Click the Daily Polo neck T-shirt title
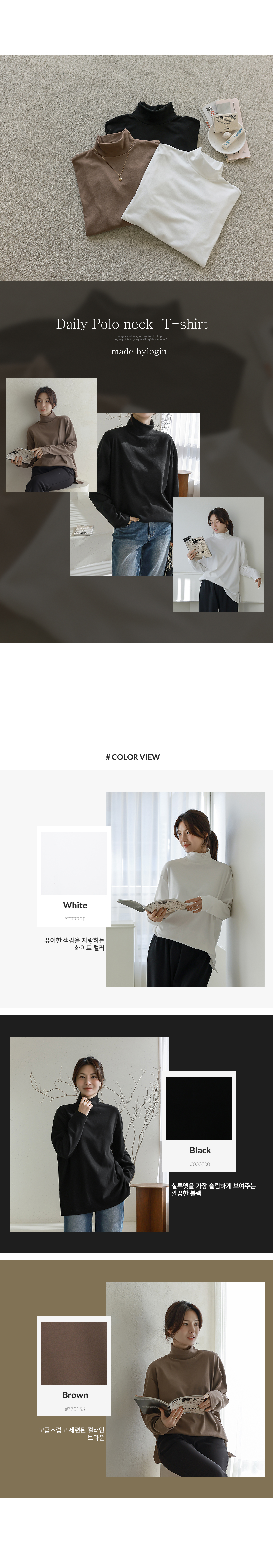The image size is (273, 1568). click(x=132, y=324)
